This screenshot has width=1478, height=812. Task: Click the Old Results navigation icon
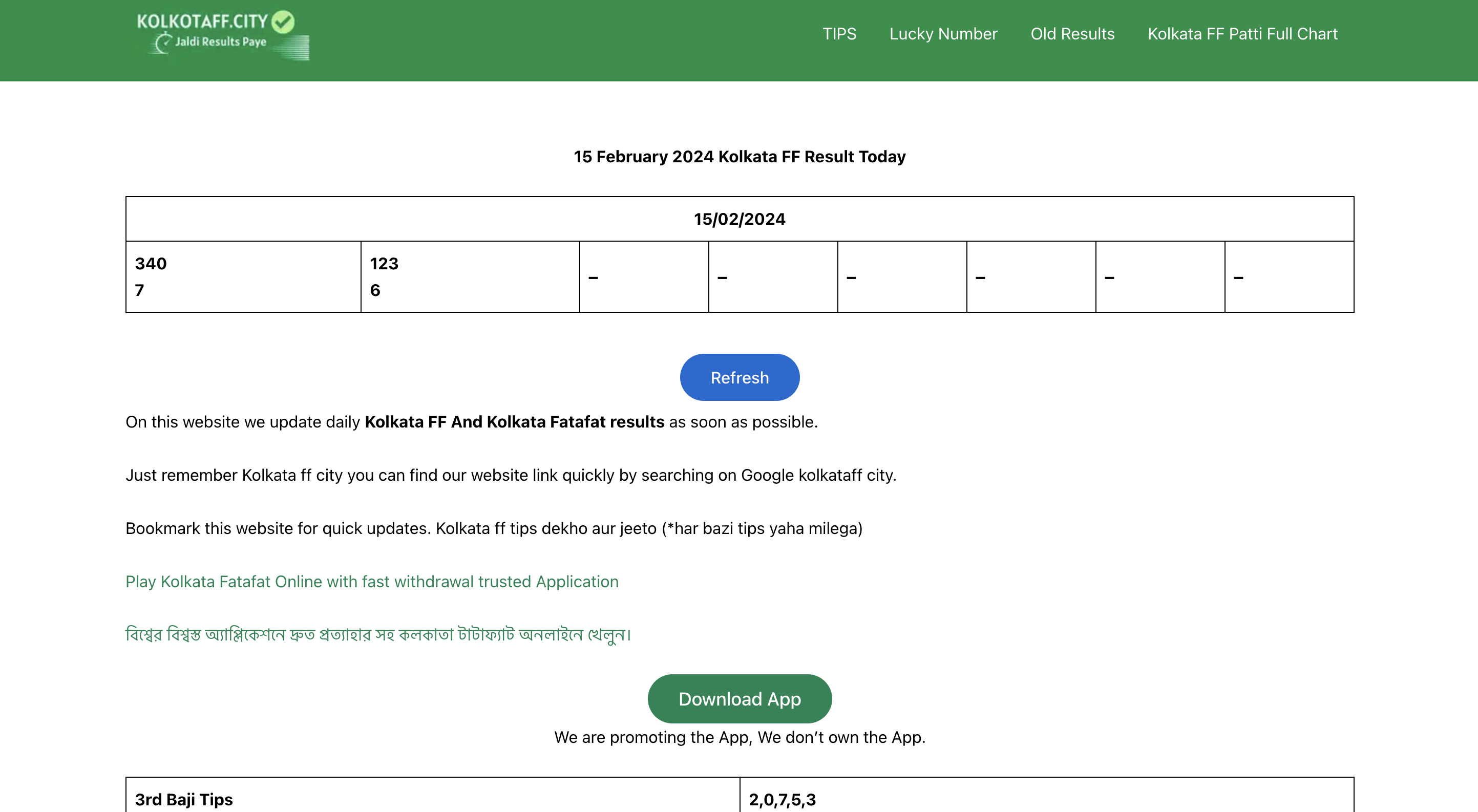pyautogui.click(x=1072, y=33)
